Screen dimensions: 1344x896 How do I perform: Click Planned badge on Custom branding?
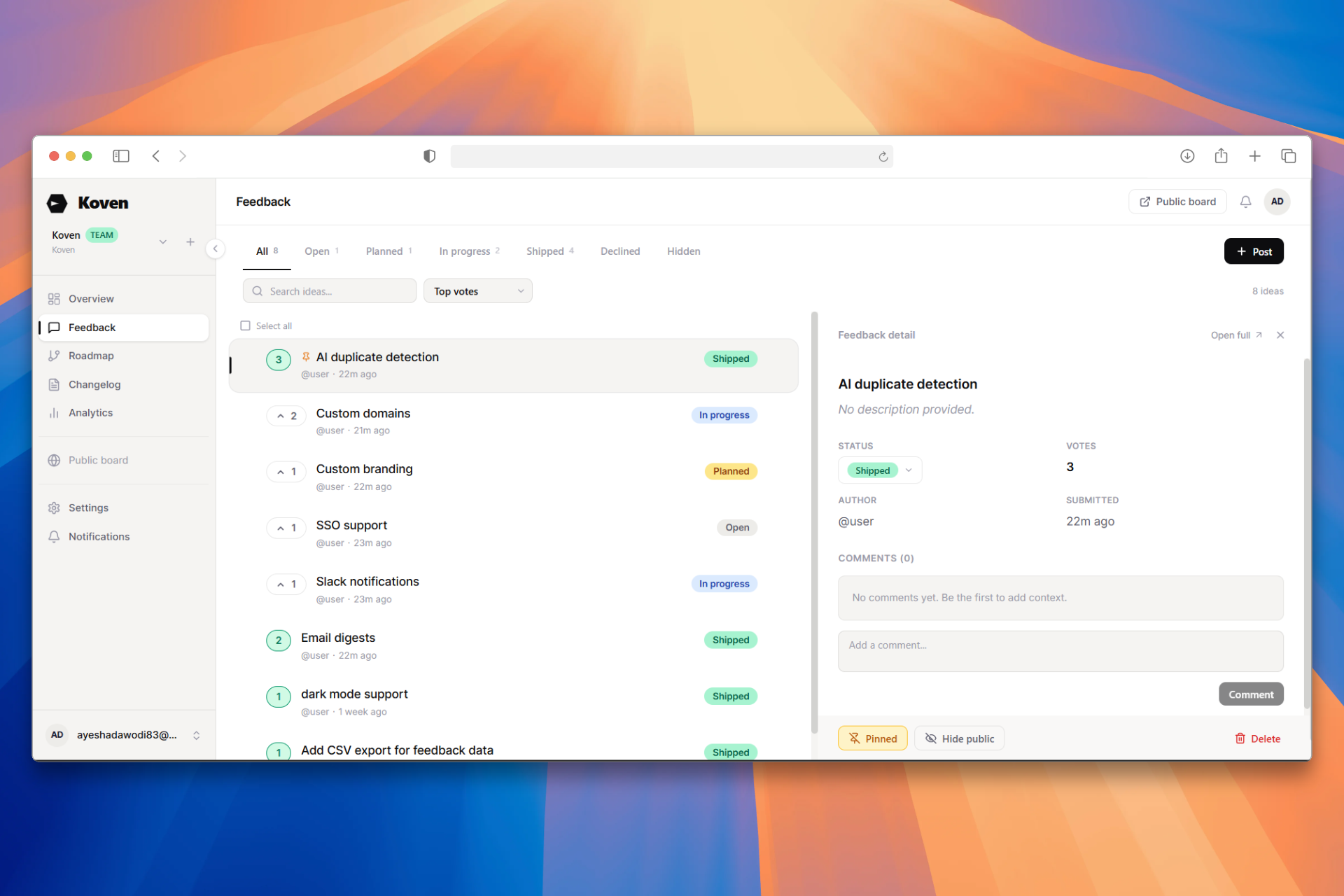tap(731, 472)
